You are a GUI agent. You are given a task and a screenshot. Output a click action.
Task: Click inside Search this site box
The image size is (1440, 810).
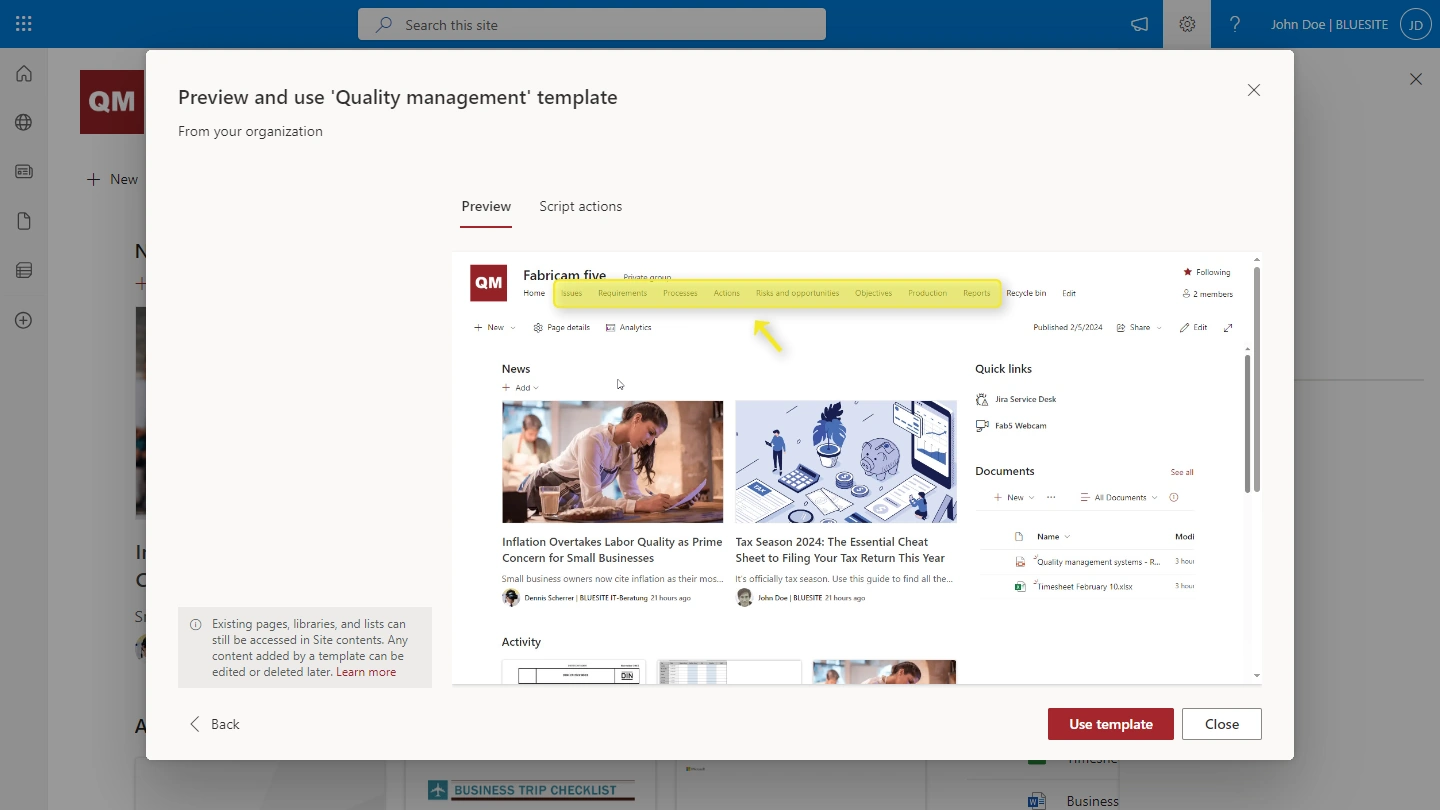point(592,24)
